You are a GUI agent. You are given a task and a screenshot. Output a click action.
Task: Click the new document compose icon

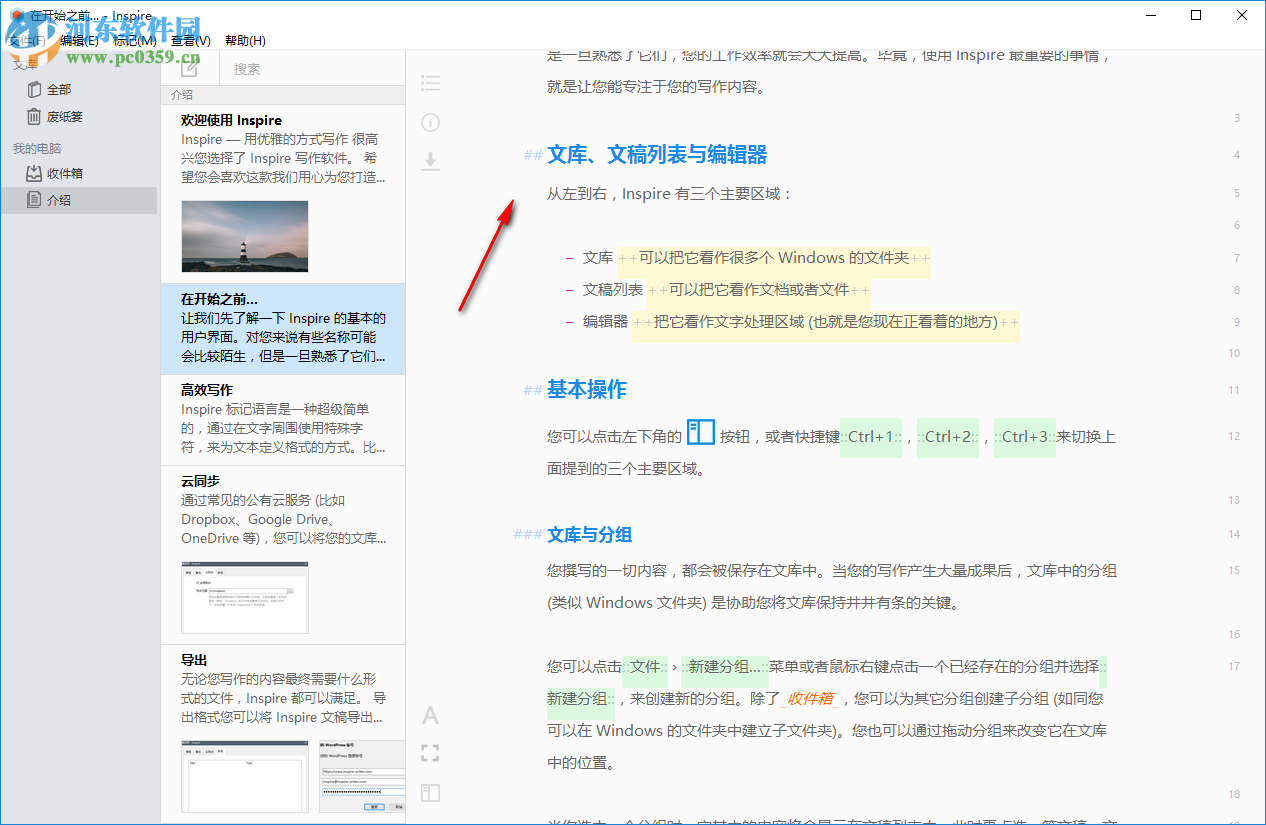coord(189,68)
